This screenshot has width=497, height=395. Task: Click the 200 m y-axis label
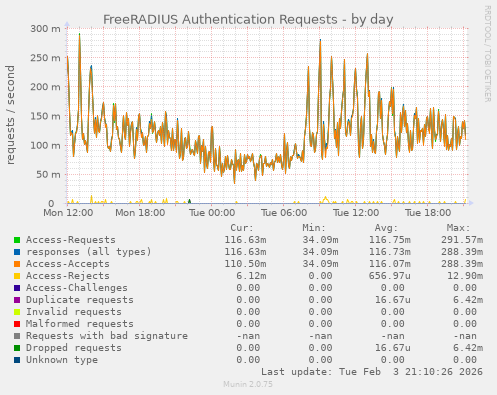coord(45,87)
